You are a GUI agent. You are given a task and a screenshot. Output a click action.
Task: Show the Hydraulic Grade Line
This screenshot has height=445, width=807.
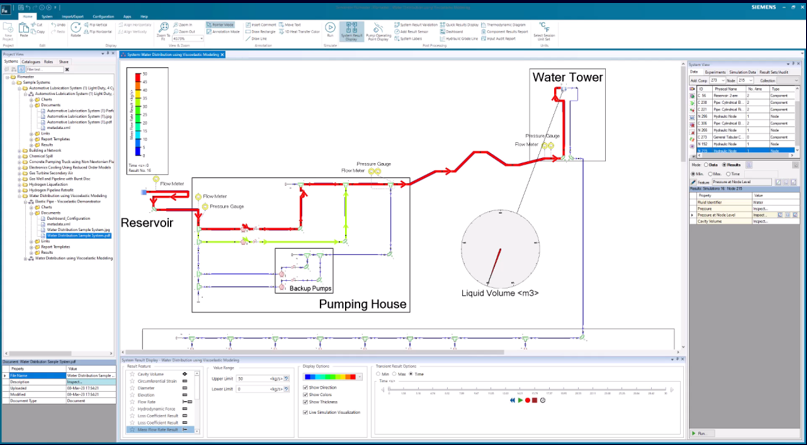tap(459, 38)
